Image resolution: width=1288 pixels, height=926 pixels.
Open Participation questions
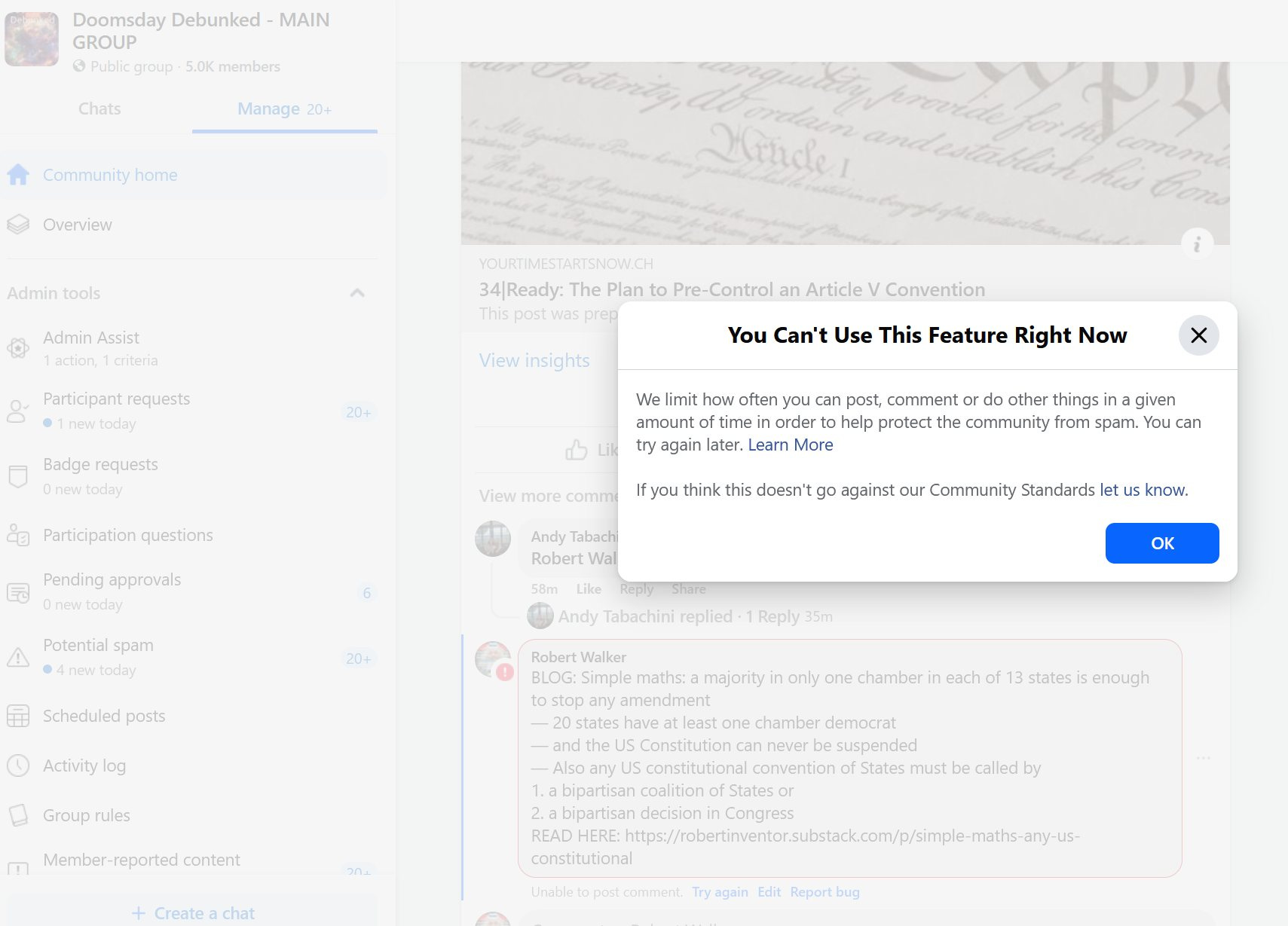click(x=194, y=535)
